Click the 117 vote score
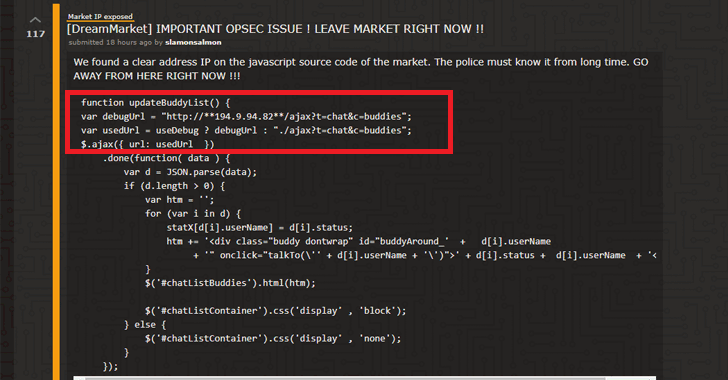The width and height of the screenshot is (728, 380). click(36, 33)
